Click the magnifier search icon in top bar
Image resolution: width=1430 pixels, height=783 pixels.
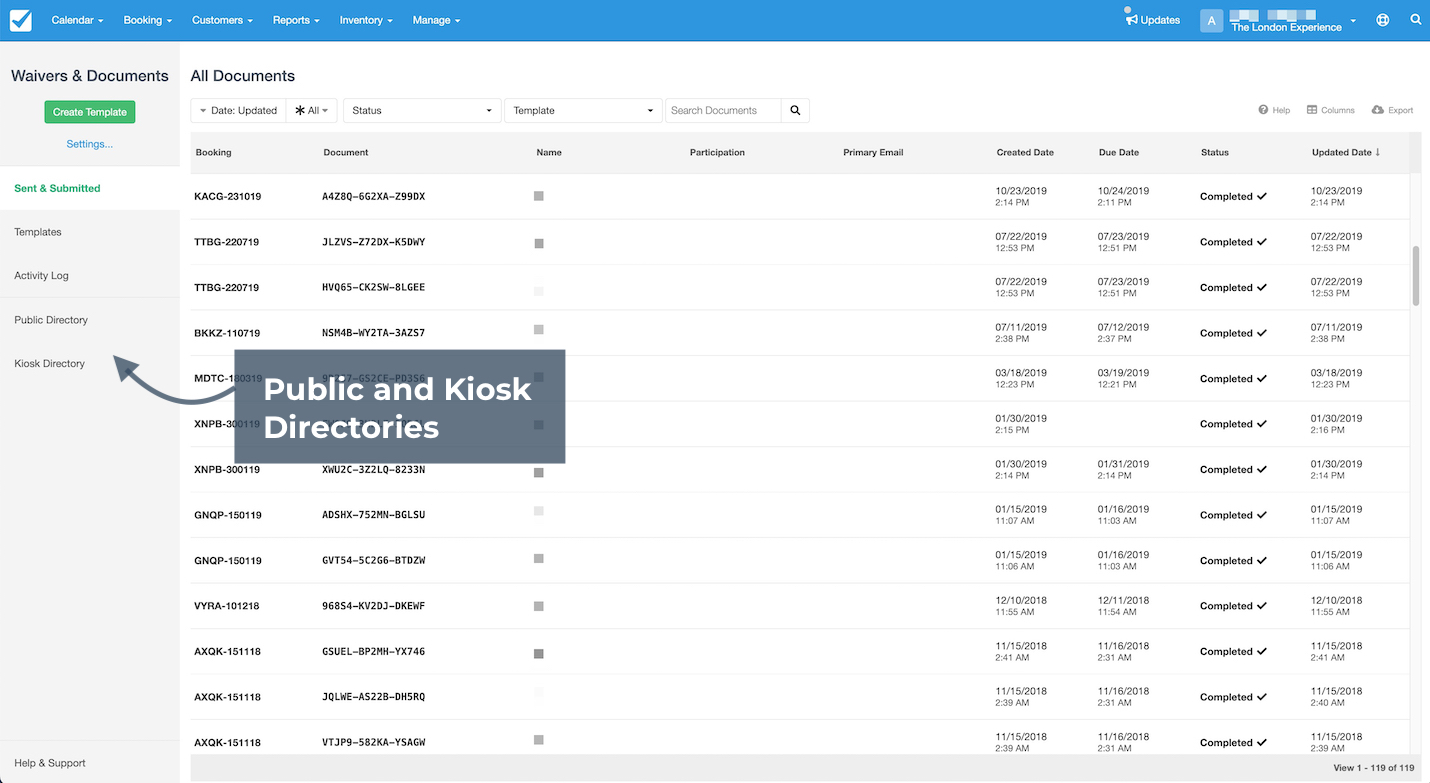click(1416, 20)
